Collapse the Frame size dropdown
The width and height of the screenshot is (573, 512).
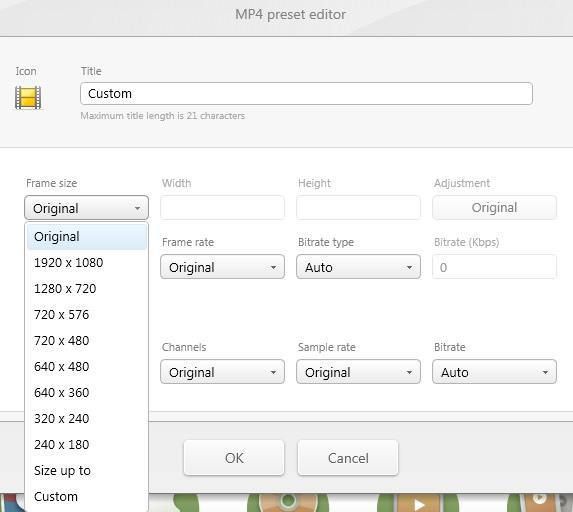pos(87,208)
